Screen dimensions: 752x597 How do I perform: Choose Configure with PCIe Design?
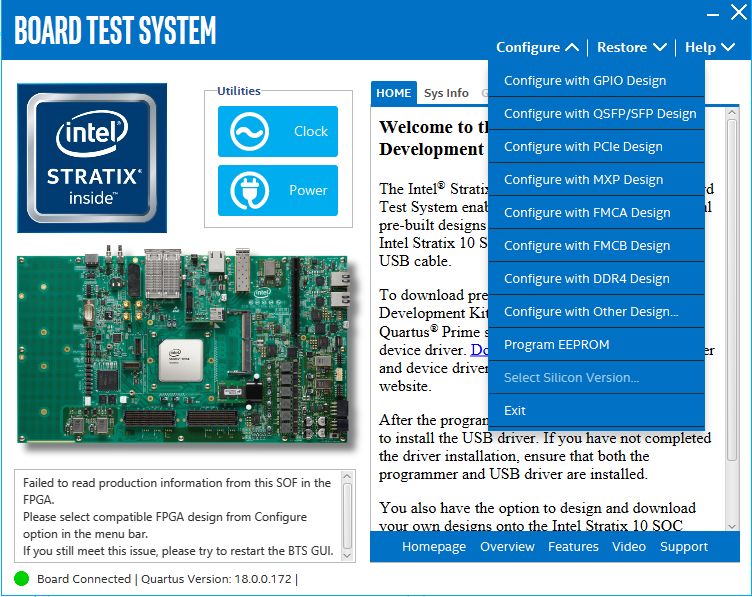point(596,147)
